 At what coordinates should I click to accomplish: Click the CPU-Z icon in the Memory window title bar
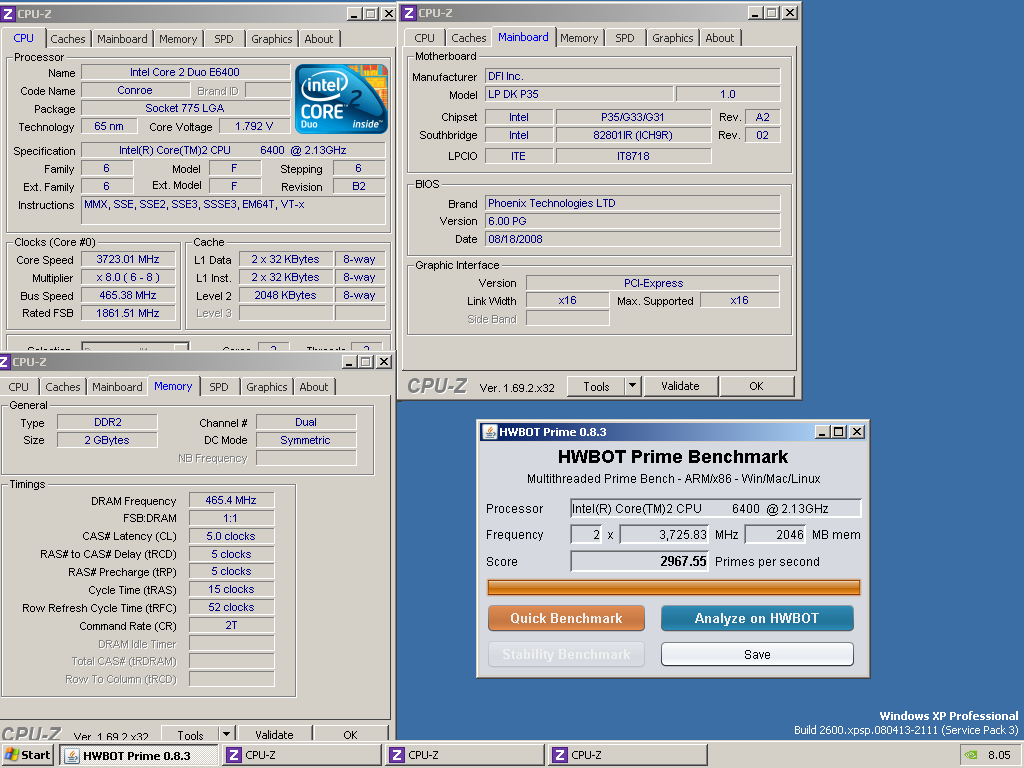[5, 361]
